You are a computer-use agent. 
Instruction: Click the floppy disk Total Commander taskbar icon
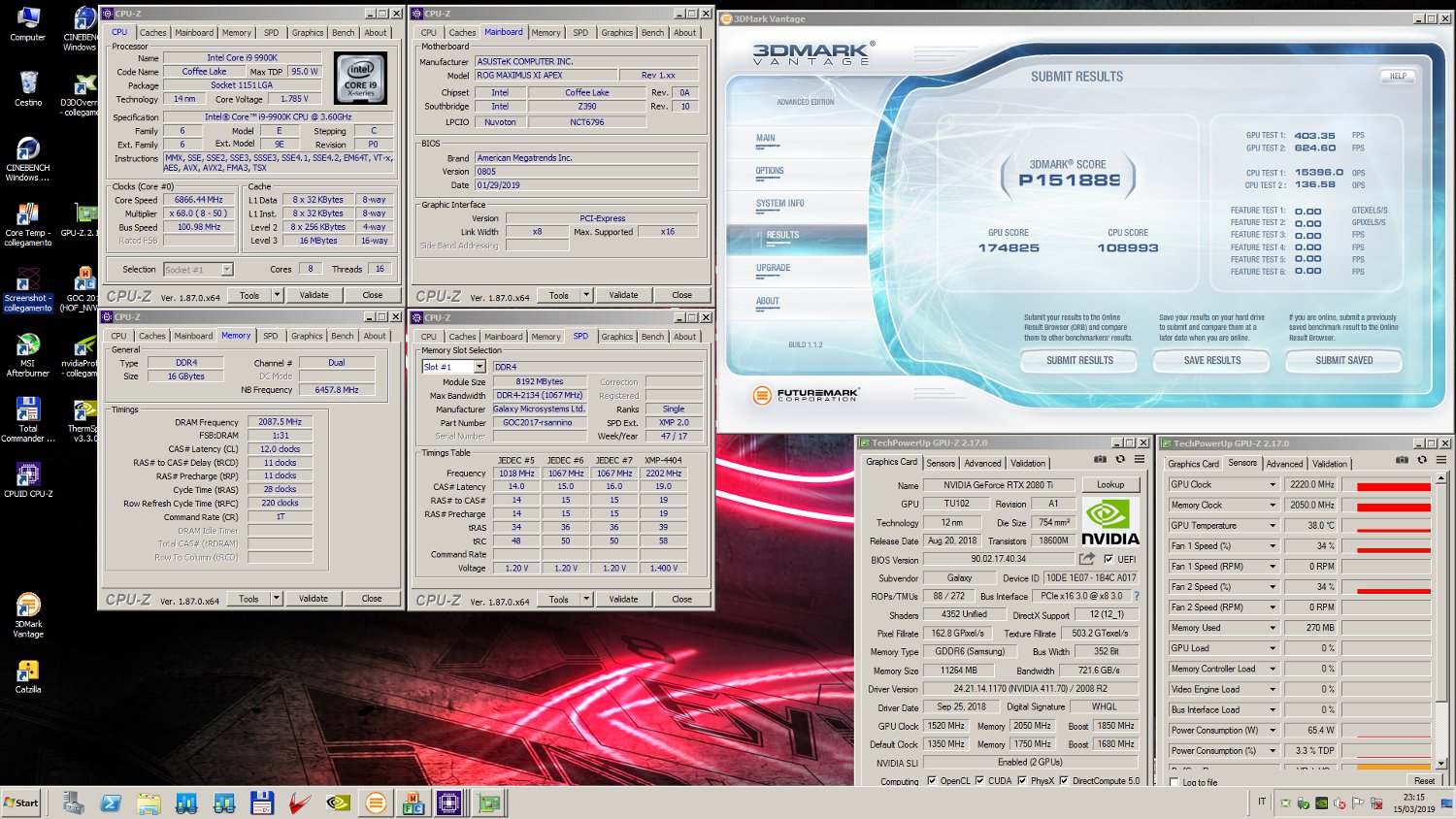[261, 803]
